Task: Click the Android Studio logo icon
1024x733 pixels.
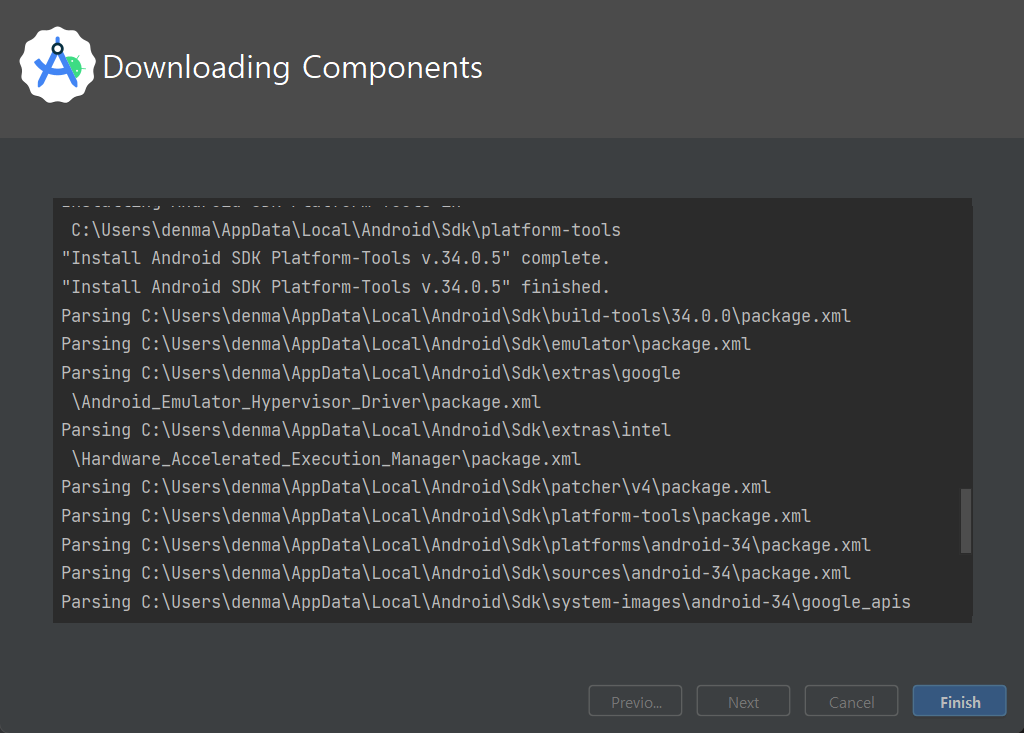Action: [x=57, y=65]
